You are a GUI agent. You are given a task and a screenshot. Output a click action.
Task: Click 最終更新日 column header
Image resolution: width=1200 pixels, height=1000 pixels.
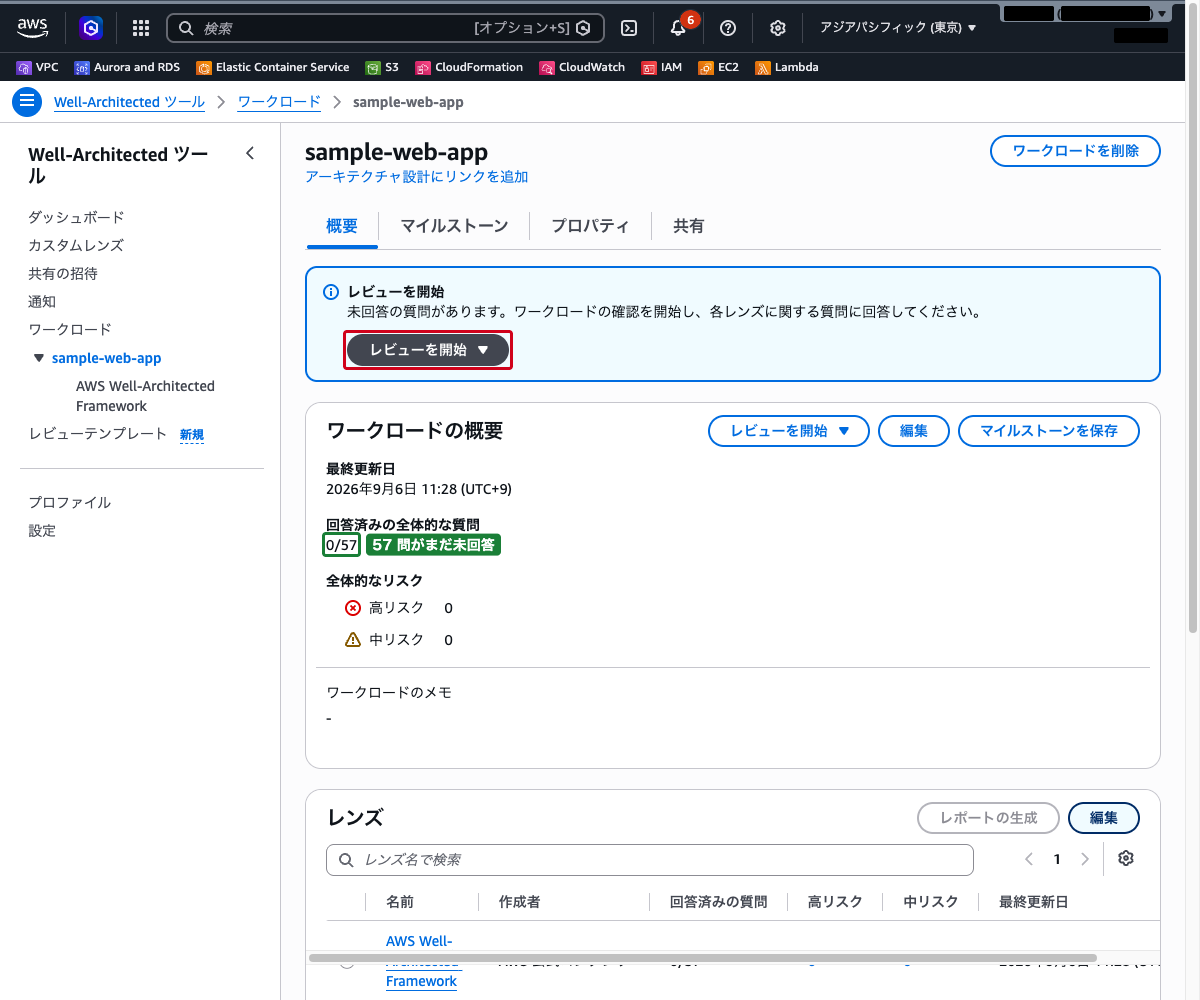point(1034,902)
